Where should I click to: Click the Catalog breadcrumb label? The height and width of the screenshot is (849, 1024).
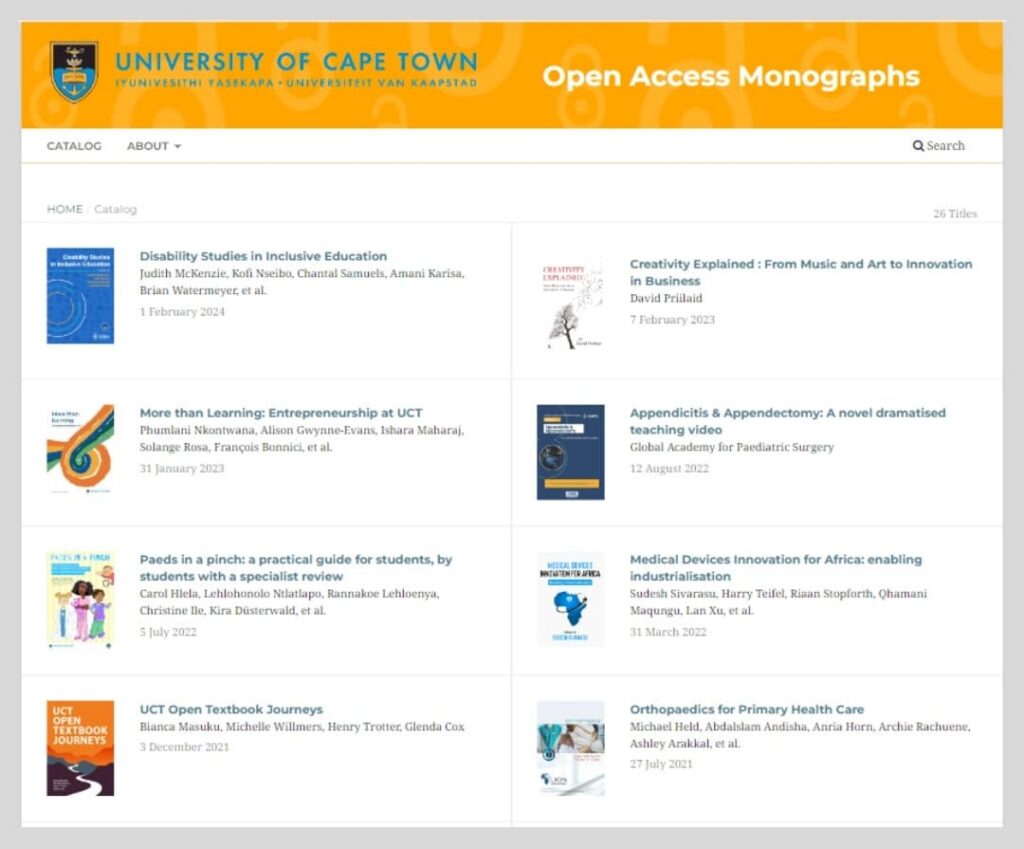(x=115, y=209)
